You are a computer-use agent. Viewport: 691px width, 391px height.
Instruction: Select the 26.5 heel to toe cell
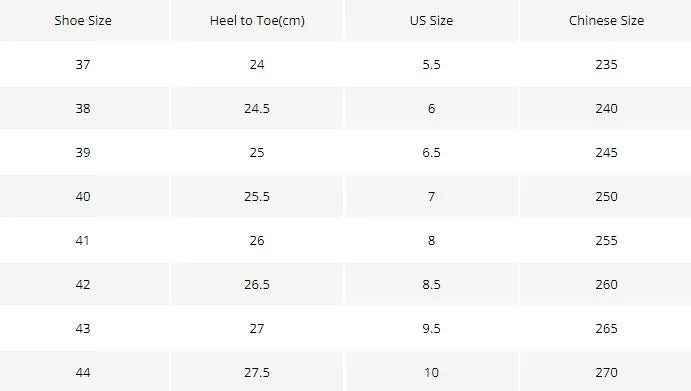coord(257,284)
